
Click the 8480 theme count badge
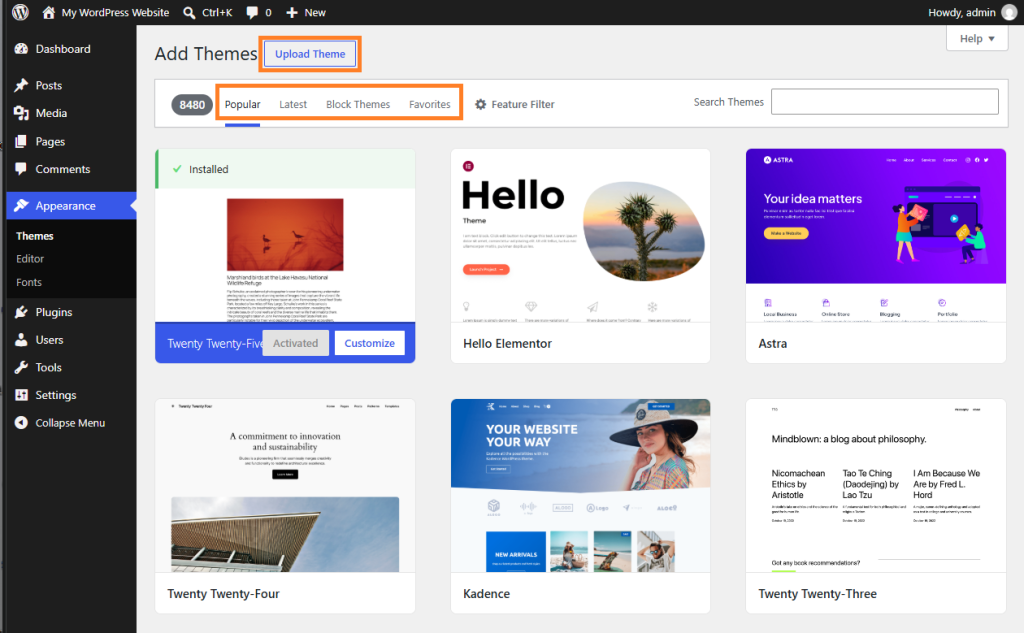click(192, 105)
